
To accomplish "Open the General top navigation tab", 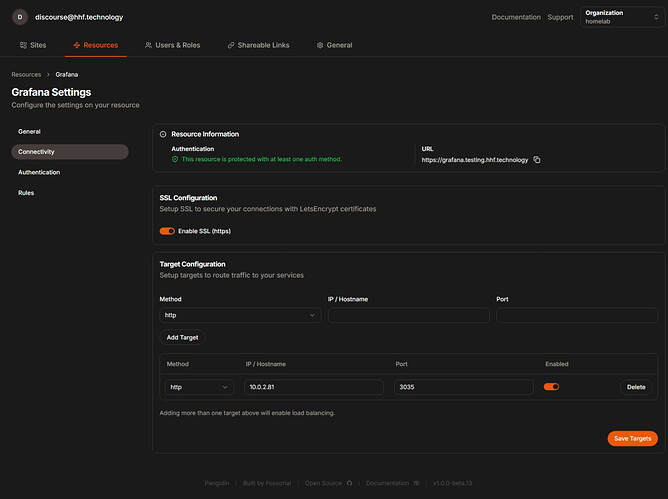I will click(334, 45).
